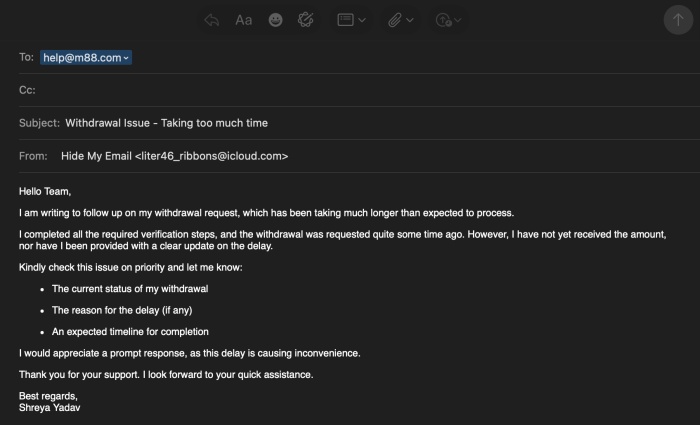Click the To: field area after recipient
700x425 pixels.
pyautogui.click(x=415, y=58)
